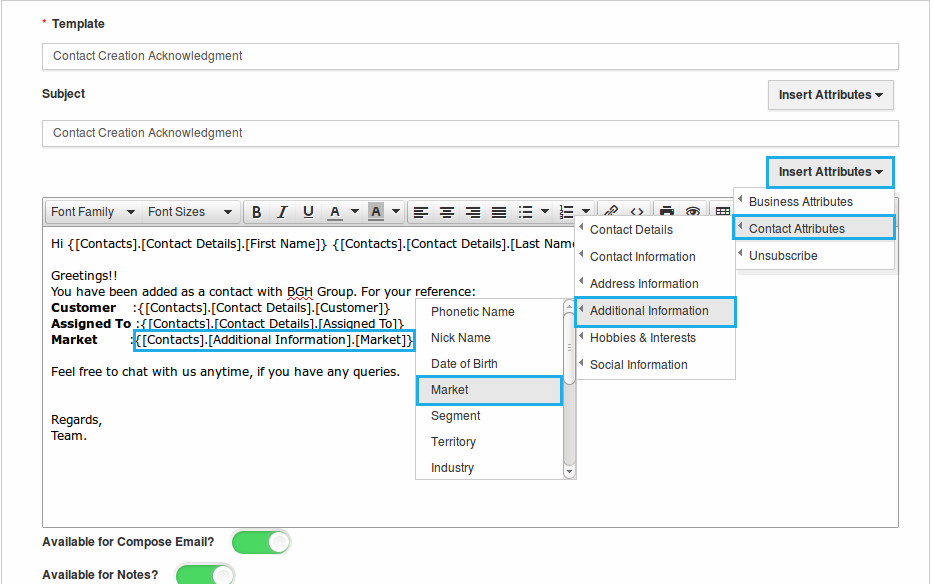Viewport: 933px width, 584px height.
Task: Toggle bold formatting in the editor
Action: pyautogui.click(x=257, y=212)
